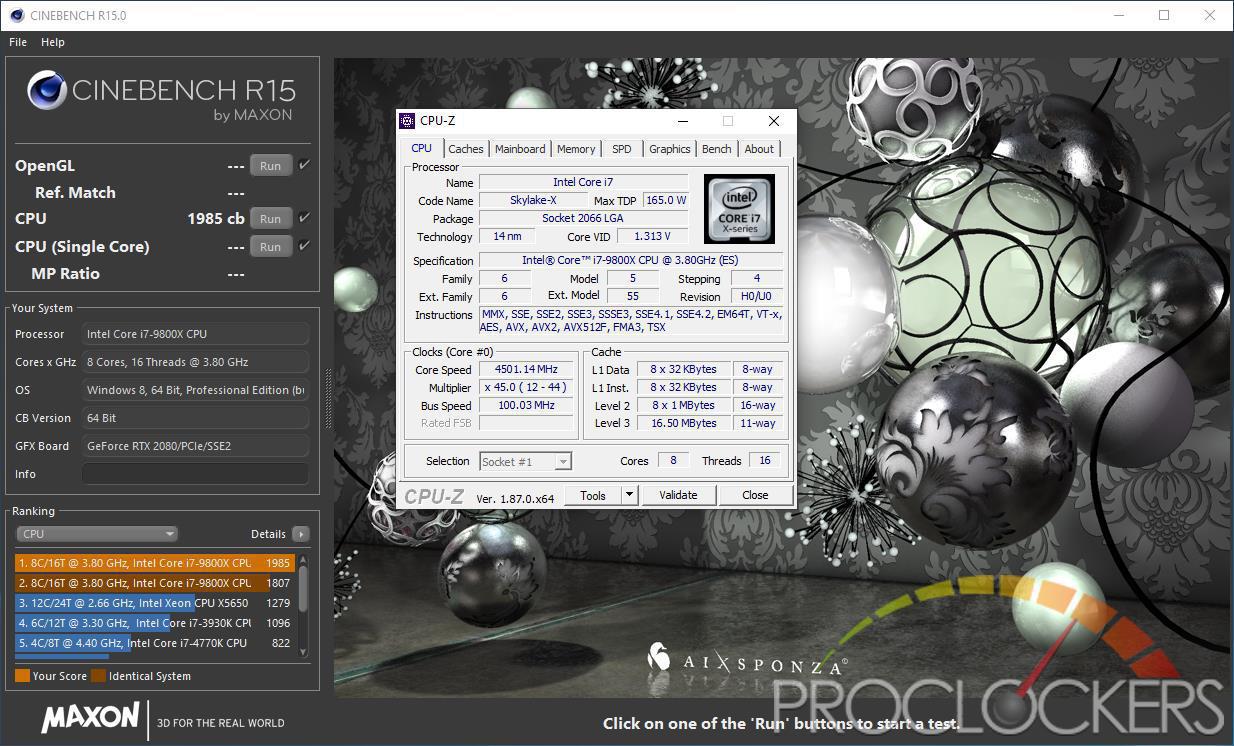Image resolution: width=1234 pixels, height=746 pixels.
Task: Click the Cinebench title bar icon
Action: point(17,15)
